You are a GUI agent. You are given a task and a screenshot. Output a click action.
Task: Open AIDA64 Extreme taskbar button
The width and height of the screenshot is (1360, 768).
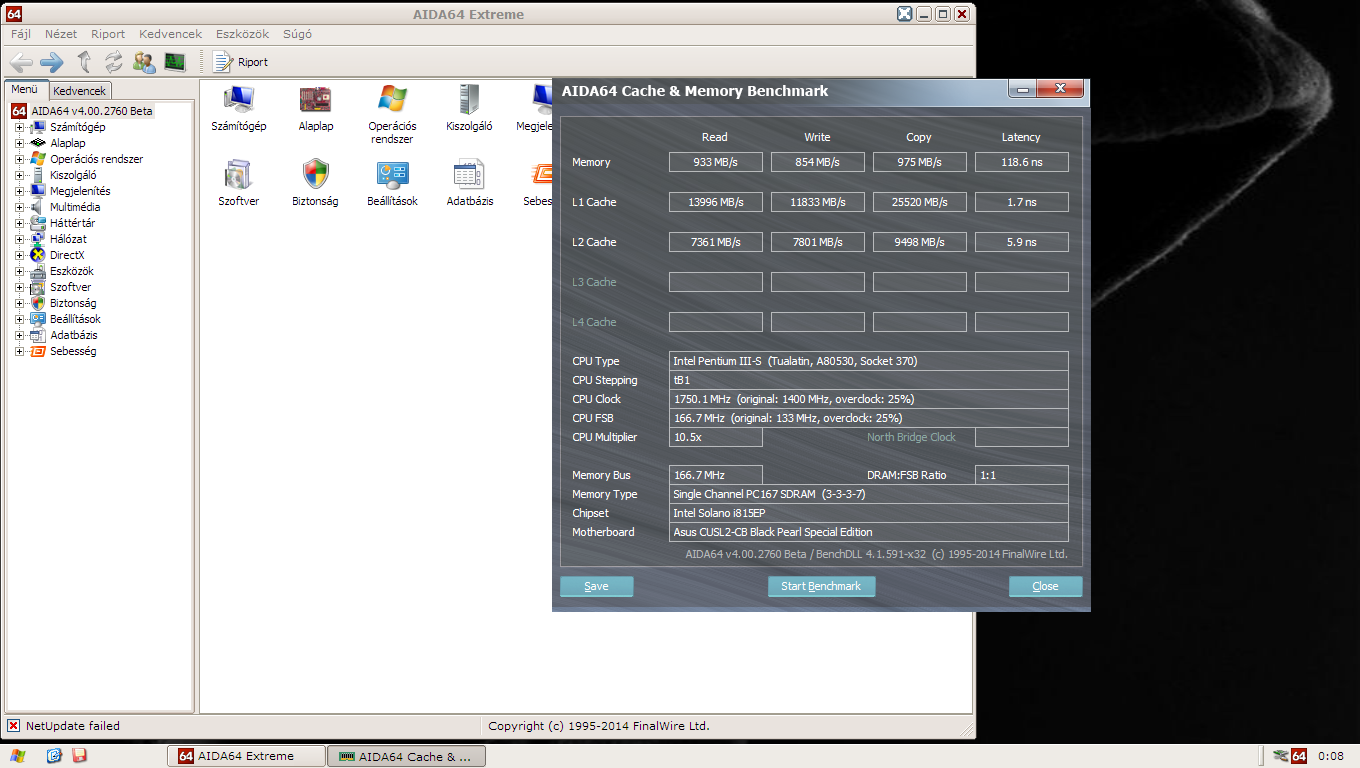(x=246, y=756)
